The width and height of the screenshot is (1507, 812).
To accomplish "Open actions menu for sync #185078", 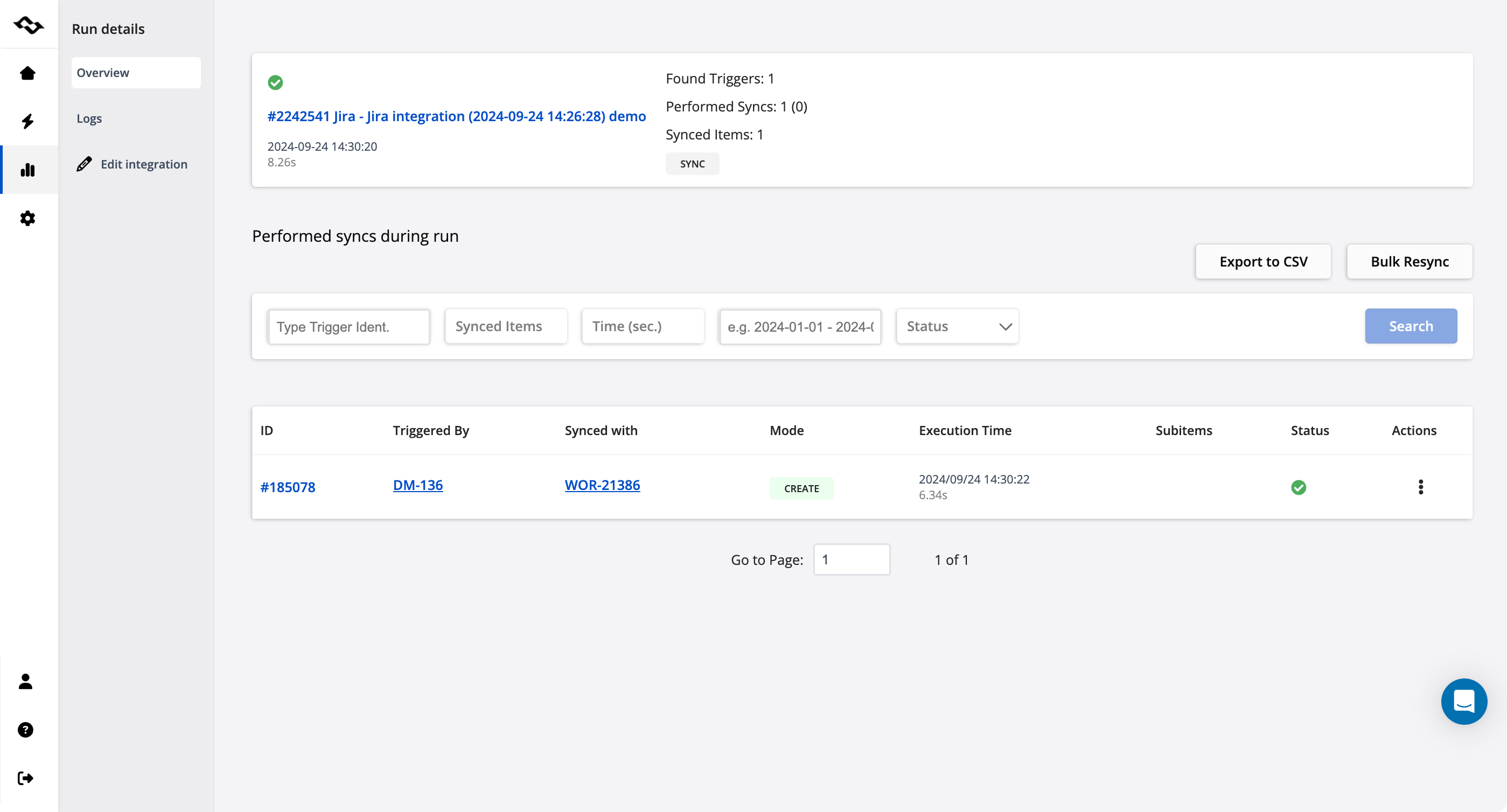I will [x=1420, y=487].
